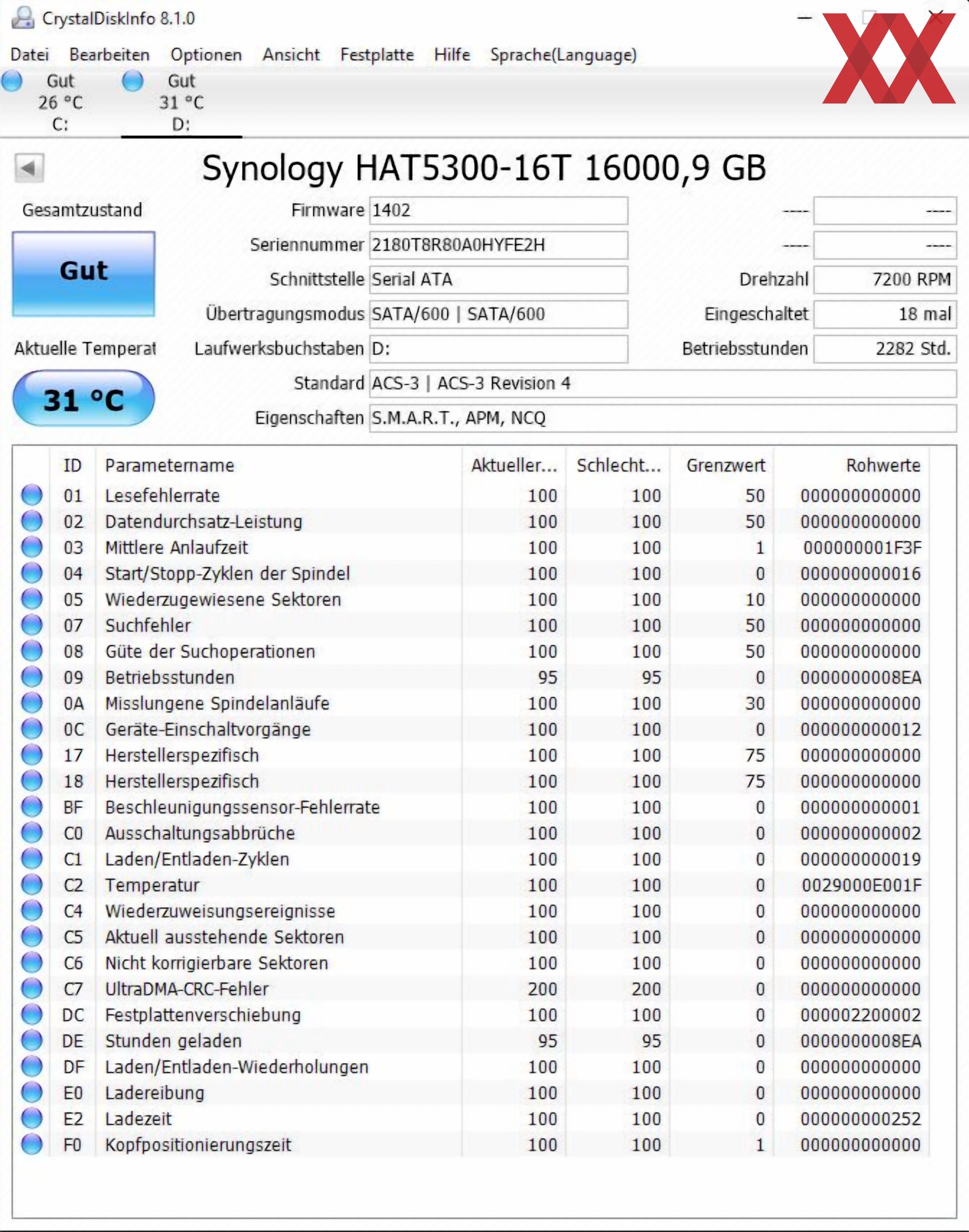
Task: Click the Rohwerte column header
Action: point(882,466)
